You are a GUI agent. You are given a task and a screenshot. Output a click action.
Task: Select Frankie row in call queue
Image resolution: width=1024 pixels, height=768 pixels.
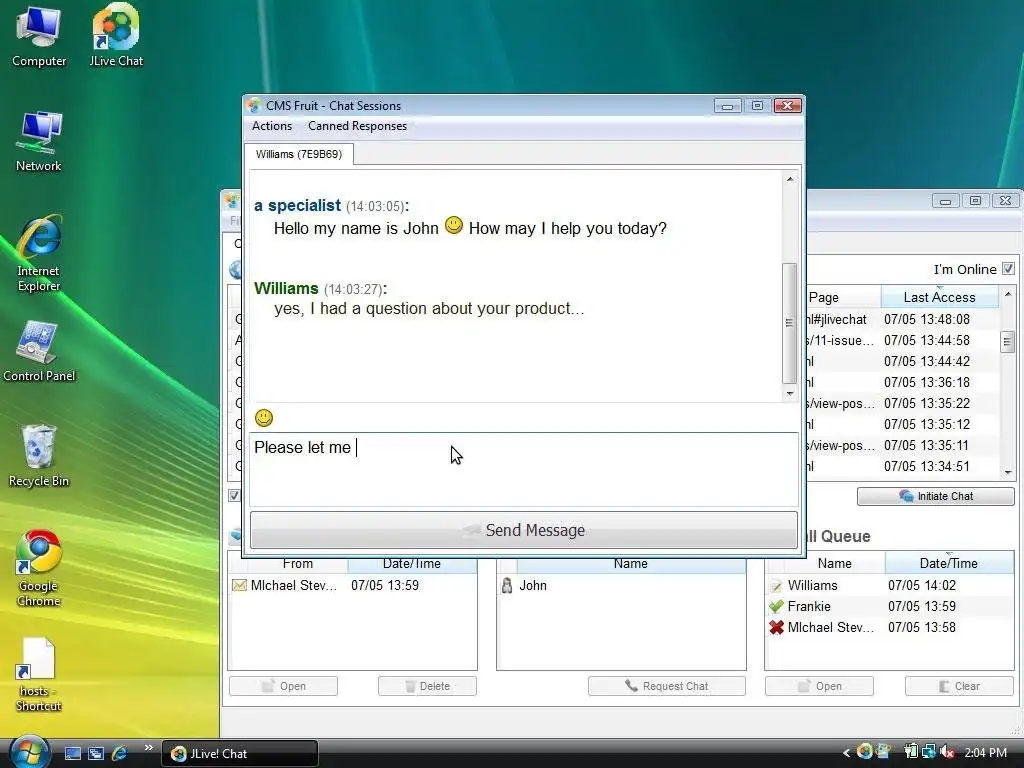point(889,607)
